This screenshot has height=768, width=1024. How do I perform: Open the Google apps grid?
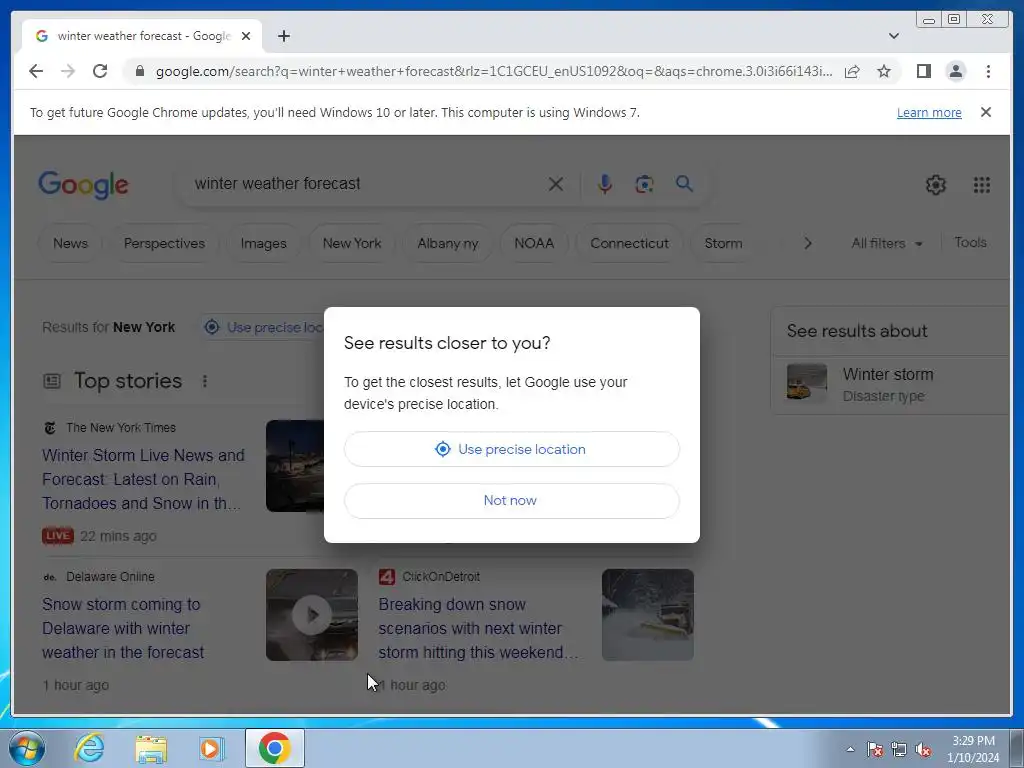point(982,185)
